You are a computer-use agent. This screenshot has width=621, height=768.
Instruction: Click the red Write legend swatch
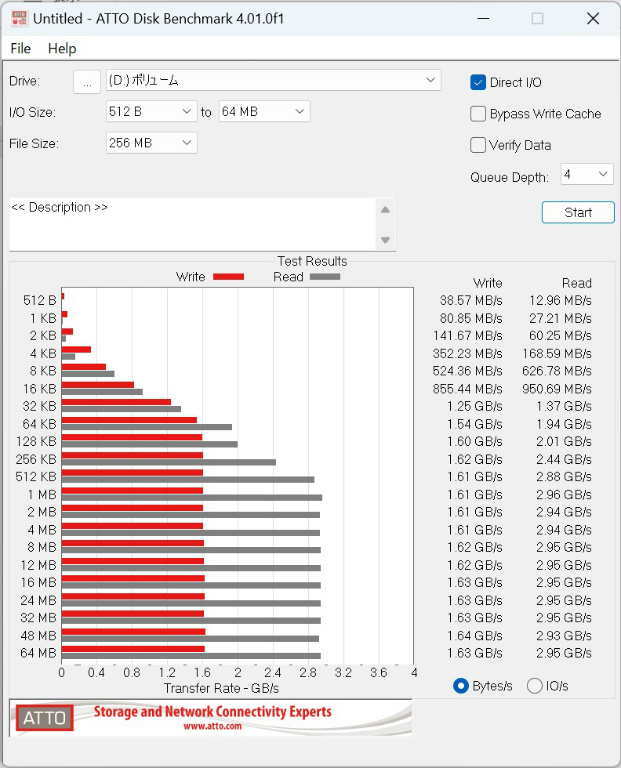click(229, 277)
